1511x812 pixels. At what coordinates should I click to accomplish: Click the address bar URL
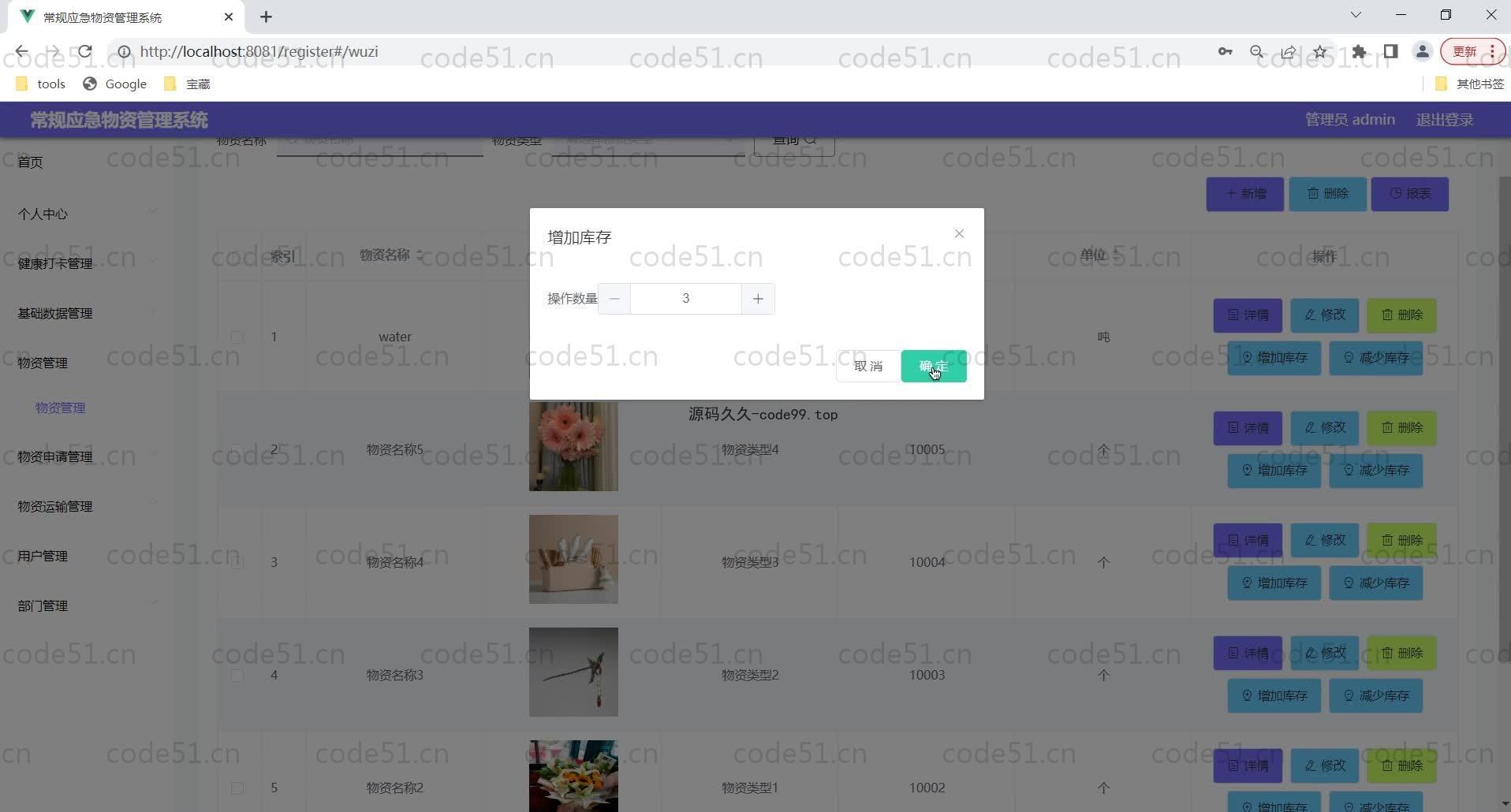pos(259,51)
